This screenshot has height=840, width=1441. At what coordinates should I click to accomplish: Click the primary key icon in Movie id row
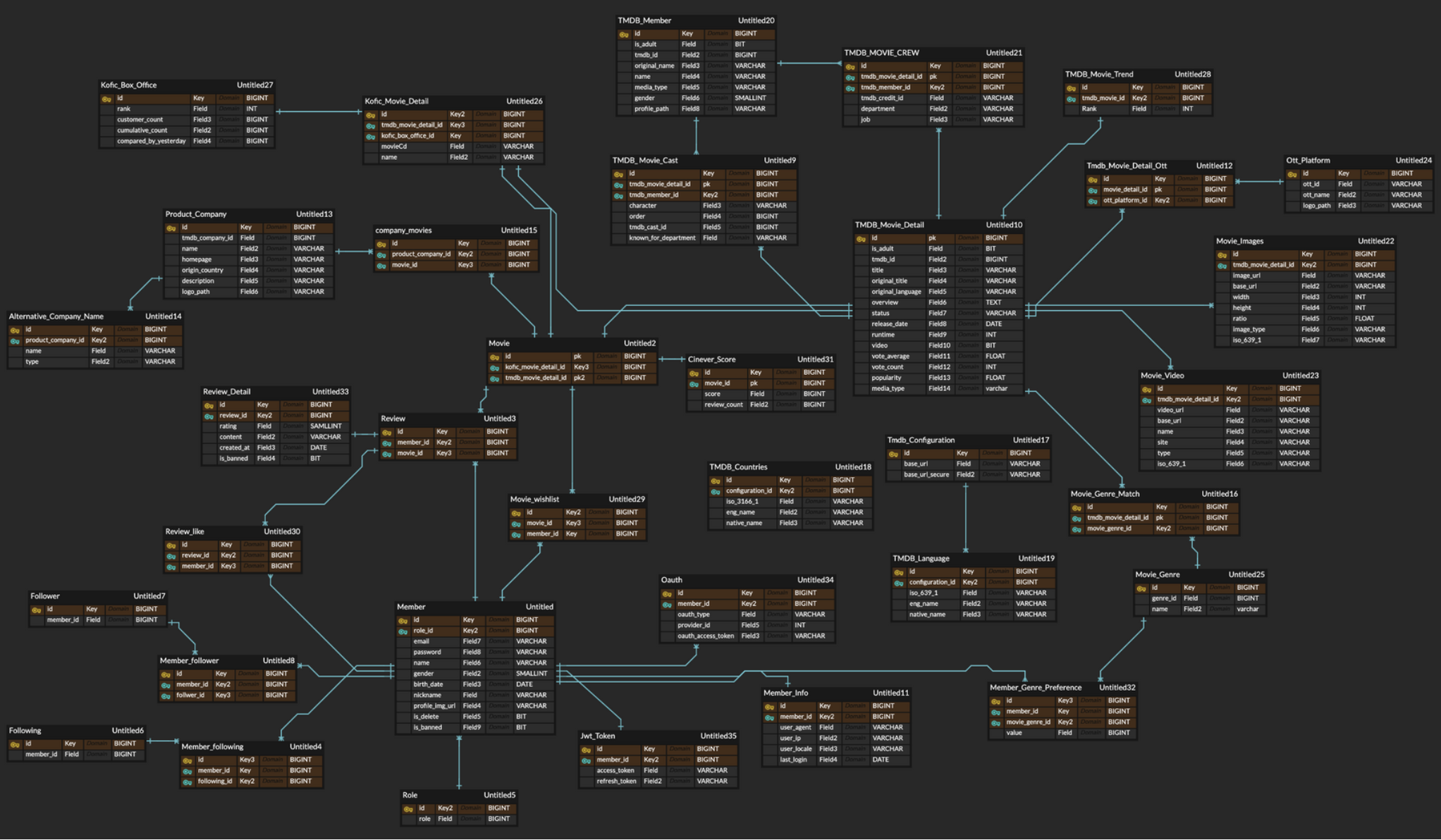495,357
